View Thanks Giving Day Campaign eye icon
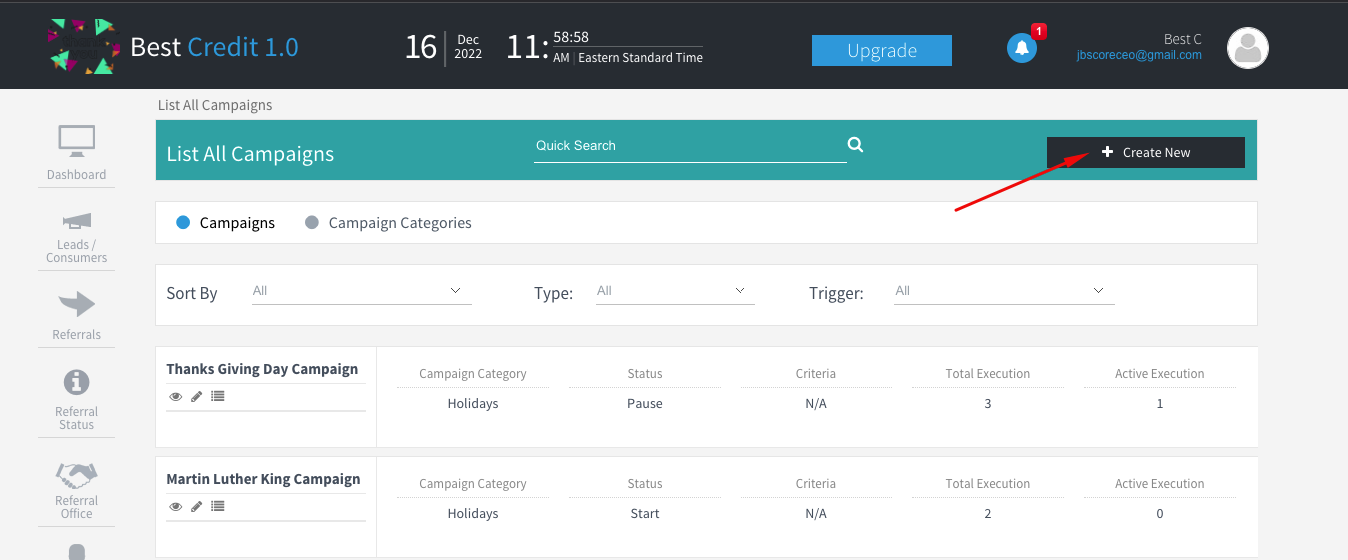The height and width of the screenshot is (560, 1348). click(176, 396)
